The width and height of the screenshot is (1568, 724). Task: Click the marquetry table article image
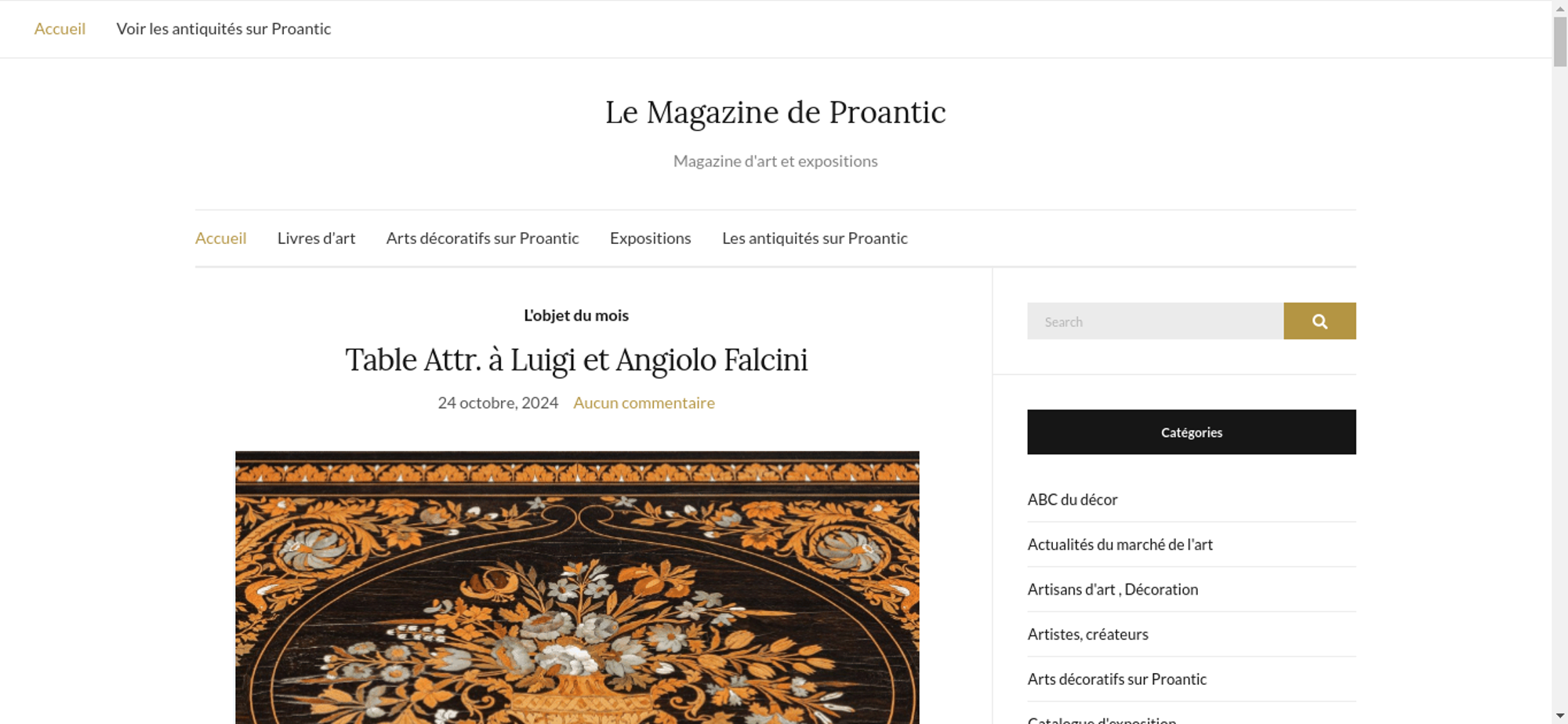(x=577, y=588)
